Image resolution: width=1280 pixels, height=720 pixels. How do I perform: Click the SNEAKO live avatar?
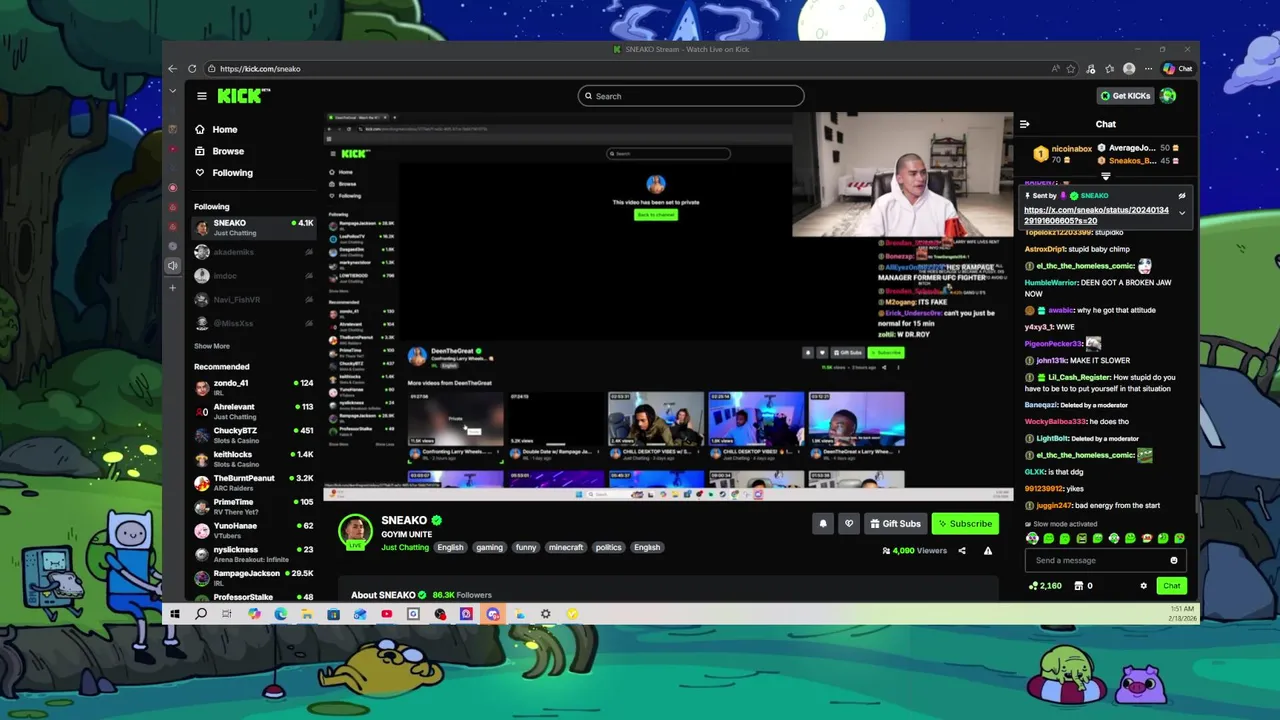355,532
